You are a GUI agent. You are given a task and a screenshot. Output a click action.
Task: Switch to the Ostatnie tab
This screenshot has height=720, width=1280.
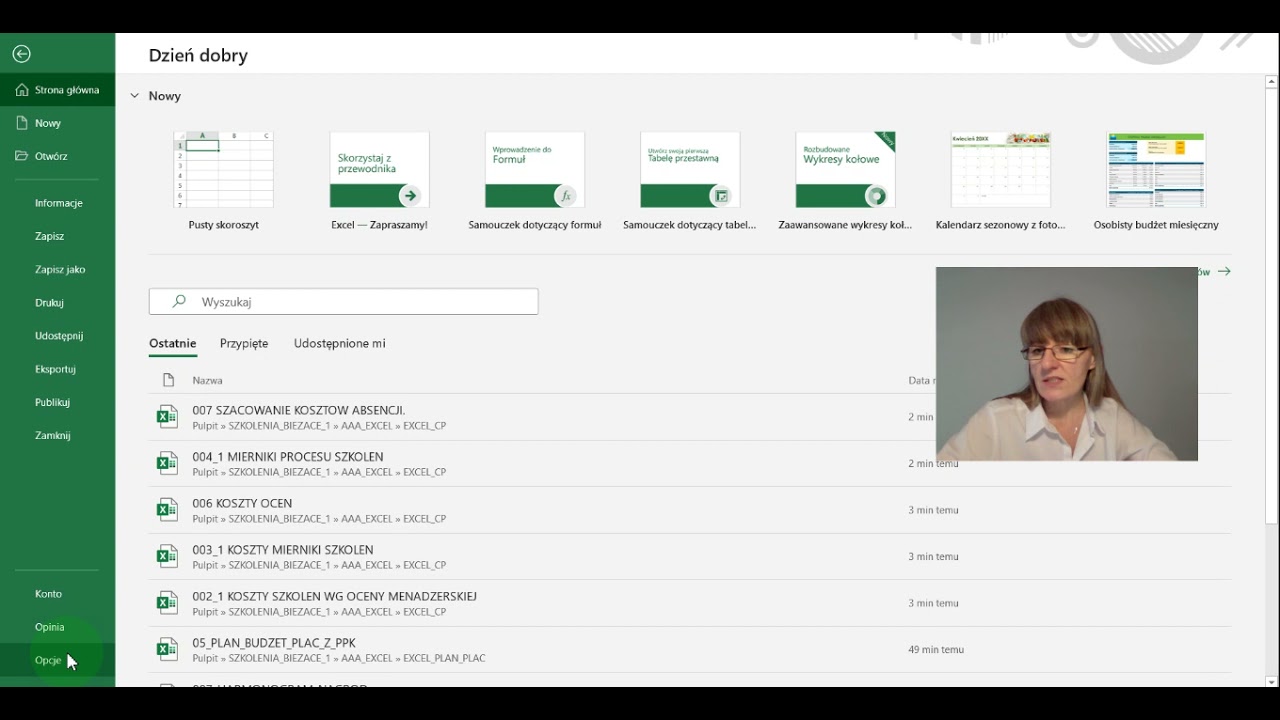(173, 343)
